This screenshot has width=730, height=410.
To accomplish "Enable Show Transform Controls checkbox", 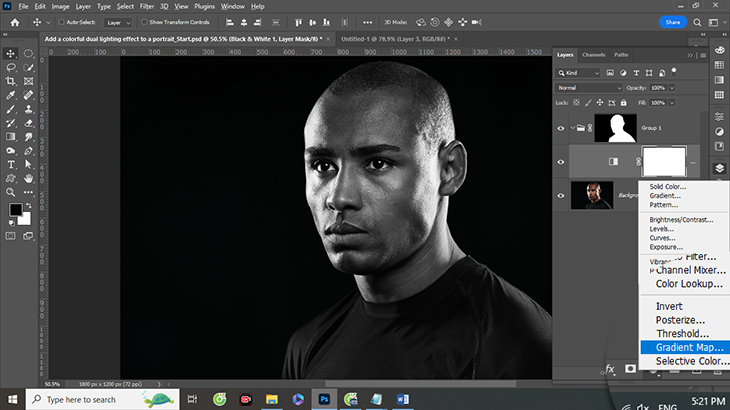I will pyautogui.click(x=143, y=21).
